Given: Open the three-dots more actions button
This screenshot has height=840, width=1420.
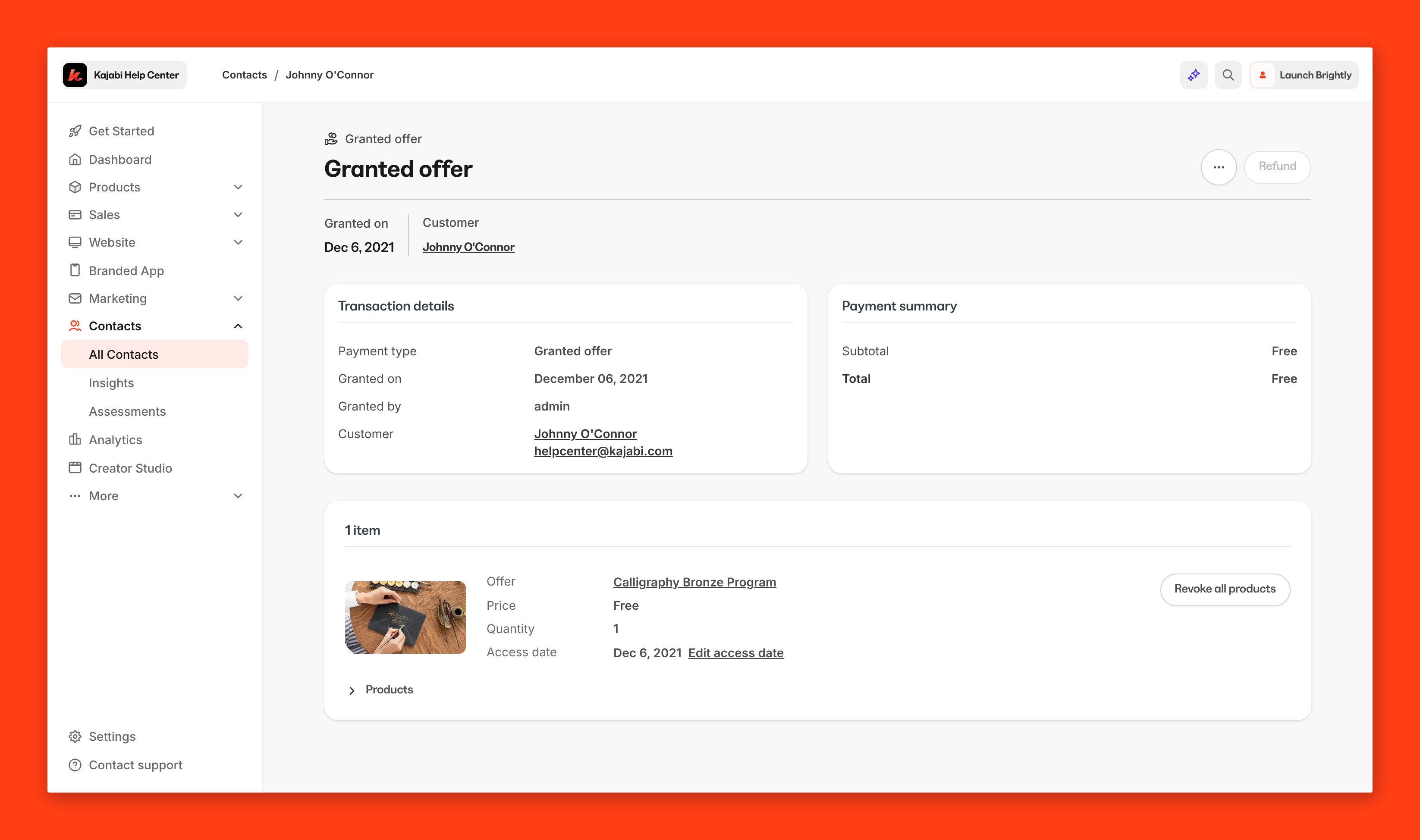Looking at the screenshot, I should pos(1219,167).
